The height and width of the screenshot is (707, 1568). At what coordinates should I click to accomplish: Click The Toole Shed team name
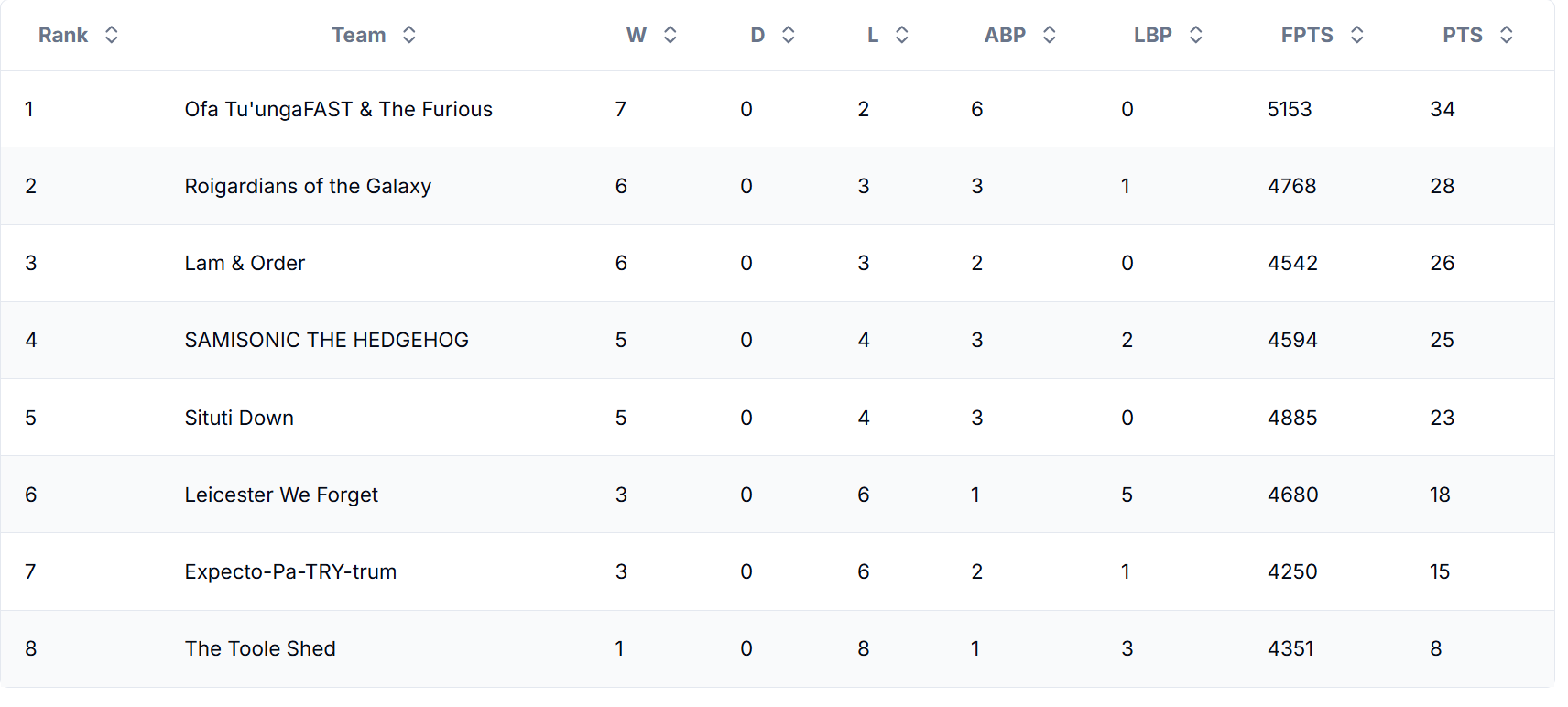pos(260,648)
